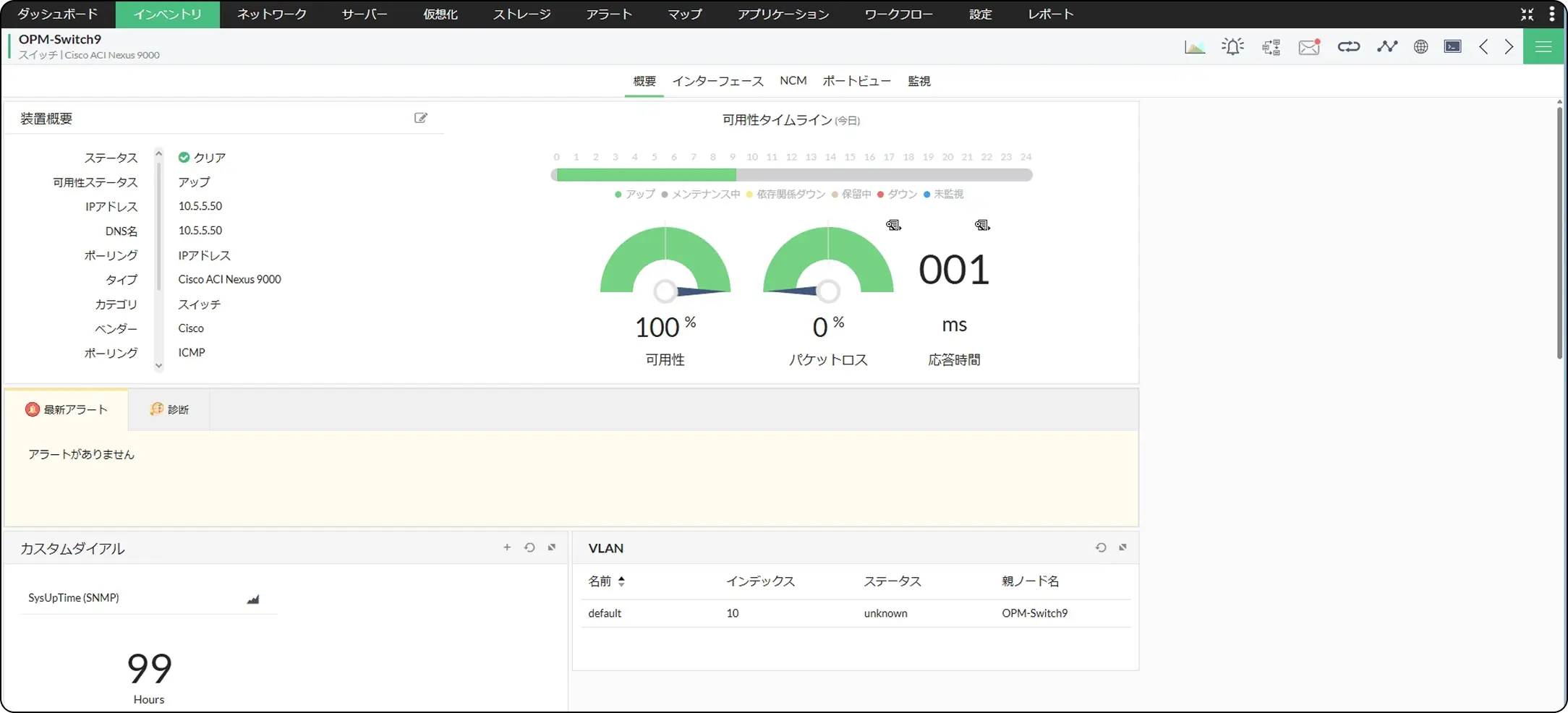The image size is (1568, 713).
Task: Open the green hamburger menu
Action: click(1543, 47)
